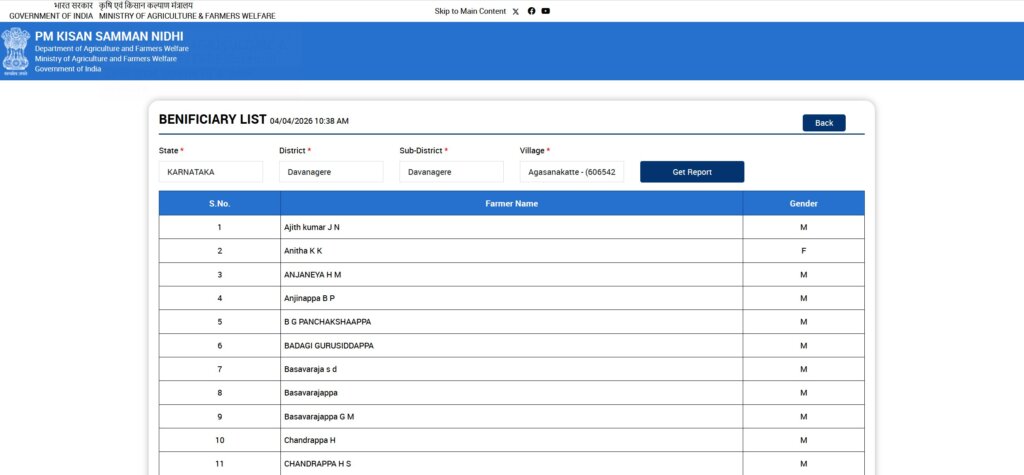Click serial number 5 cell

[219, 321]
